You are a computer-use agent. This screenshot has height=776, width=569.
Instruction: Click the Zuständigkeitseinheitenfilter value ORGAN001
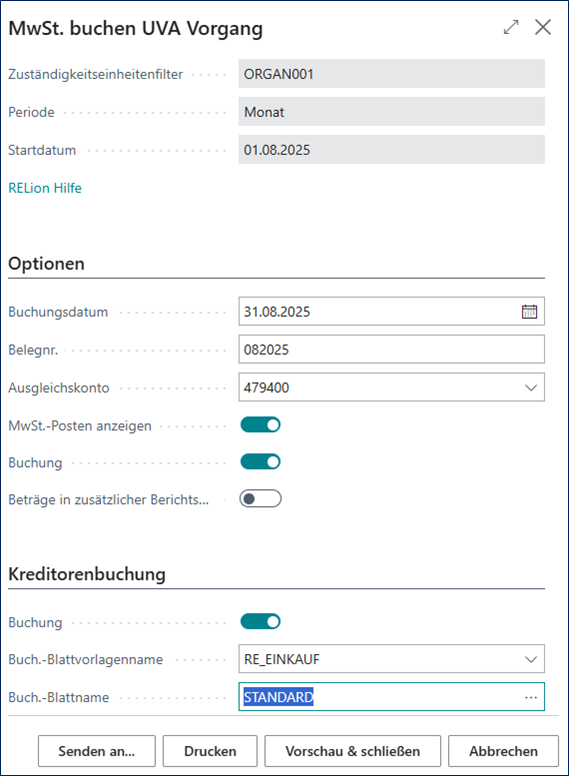coord(391,74)
